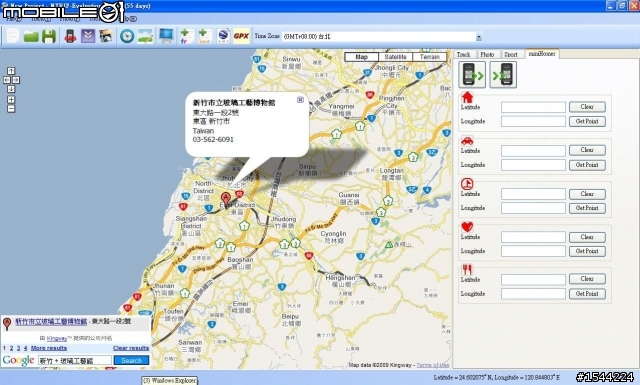Click the Google Search button
The image size is (640, 385).
point(131,360)
